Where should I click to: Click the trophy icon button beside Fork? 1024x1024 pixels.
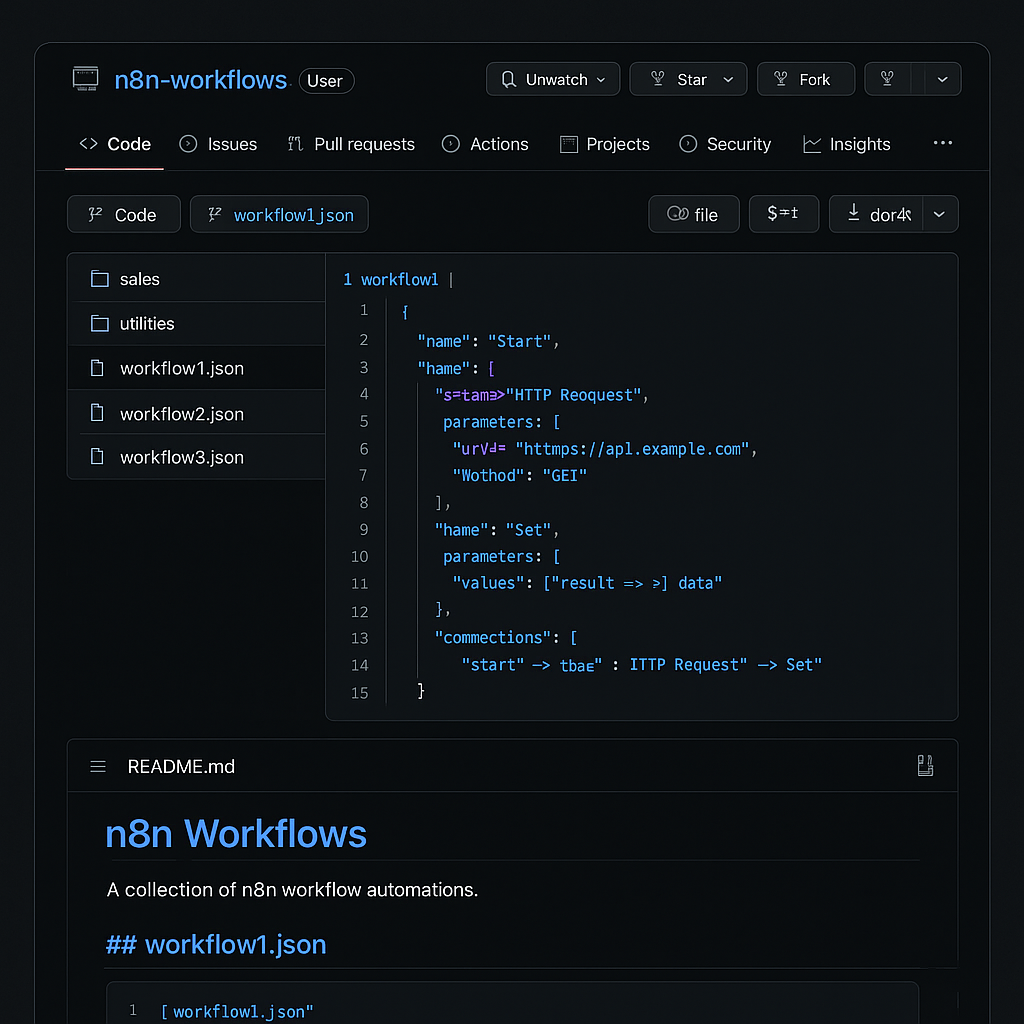coord(888,79)
